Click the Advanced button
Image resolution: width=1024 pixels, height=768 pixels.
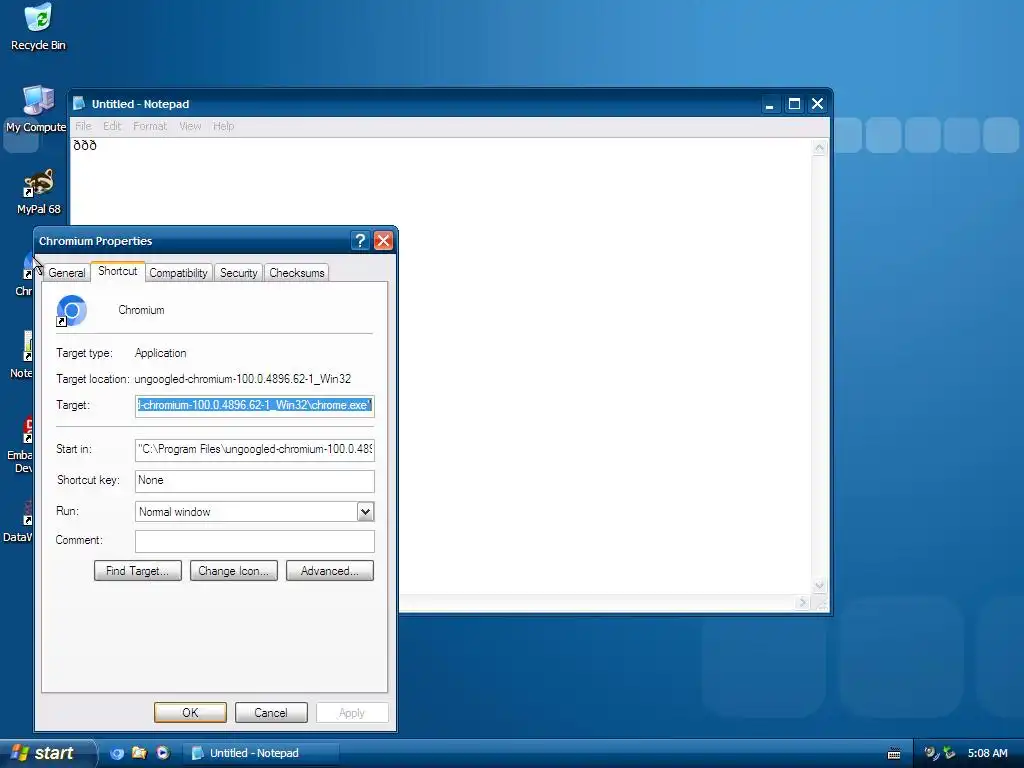point(330,571)
